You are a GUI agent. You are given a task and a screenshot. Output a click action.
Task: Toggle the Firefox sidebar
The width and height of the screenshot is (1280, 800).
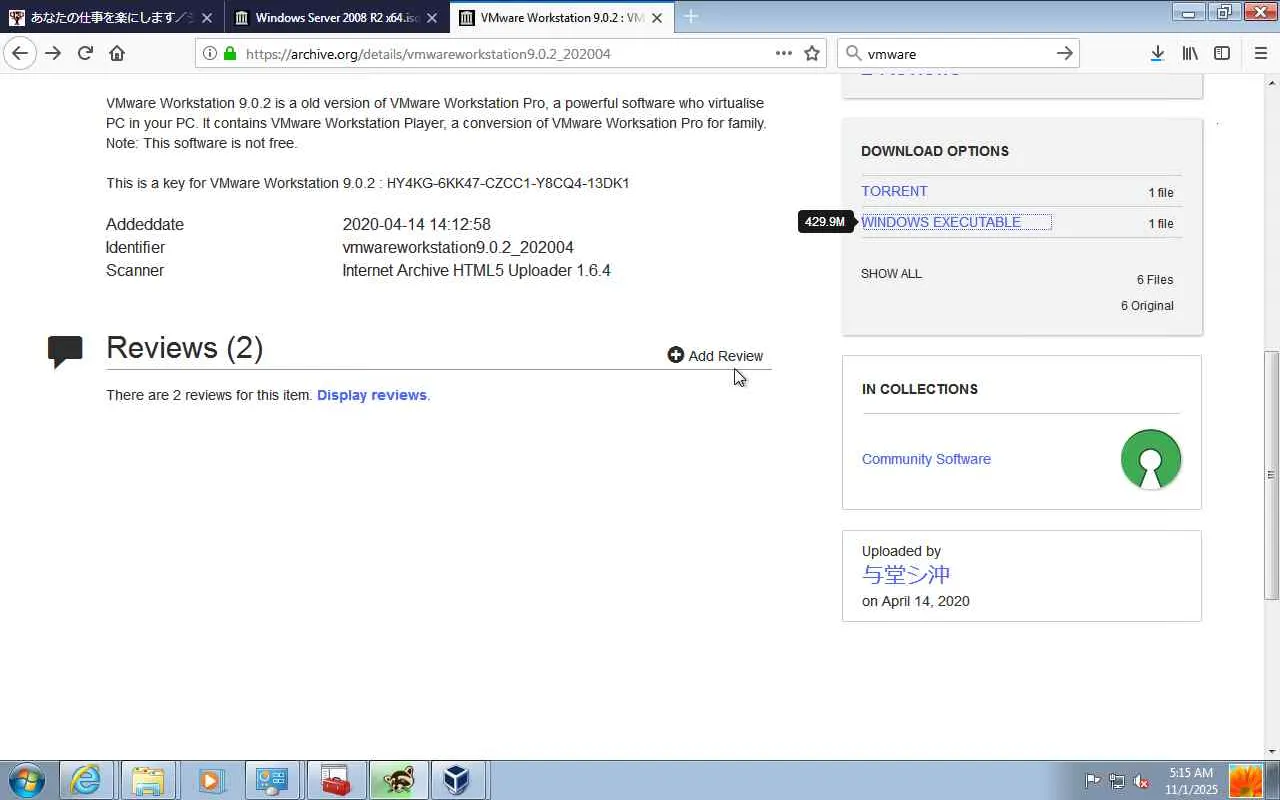(x=1222, y=54)
